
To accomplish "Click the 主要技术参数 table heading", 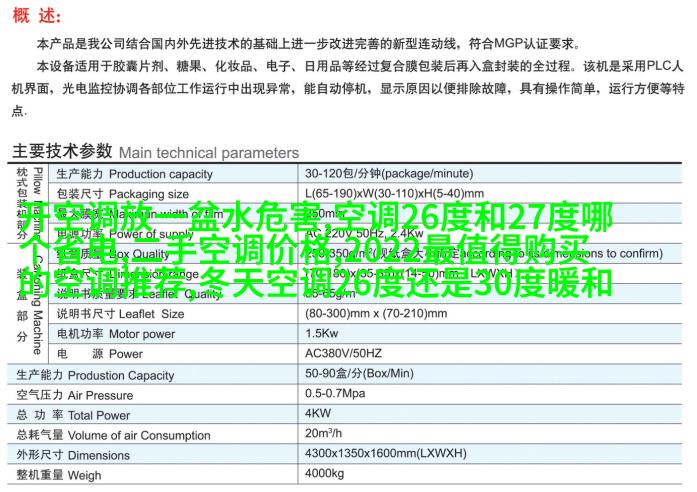I will coord(62,152).
